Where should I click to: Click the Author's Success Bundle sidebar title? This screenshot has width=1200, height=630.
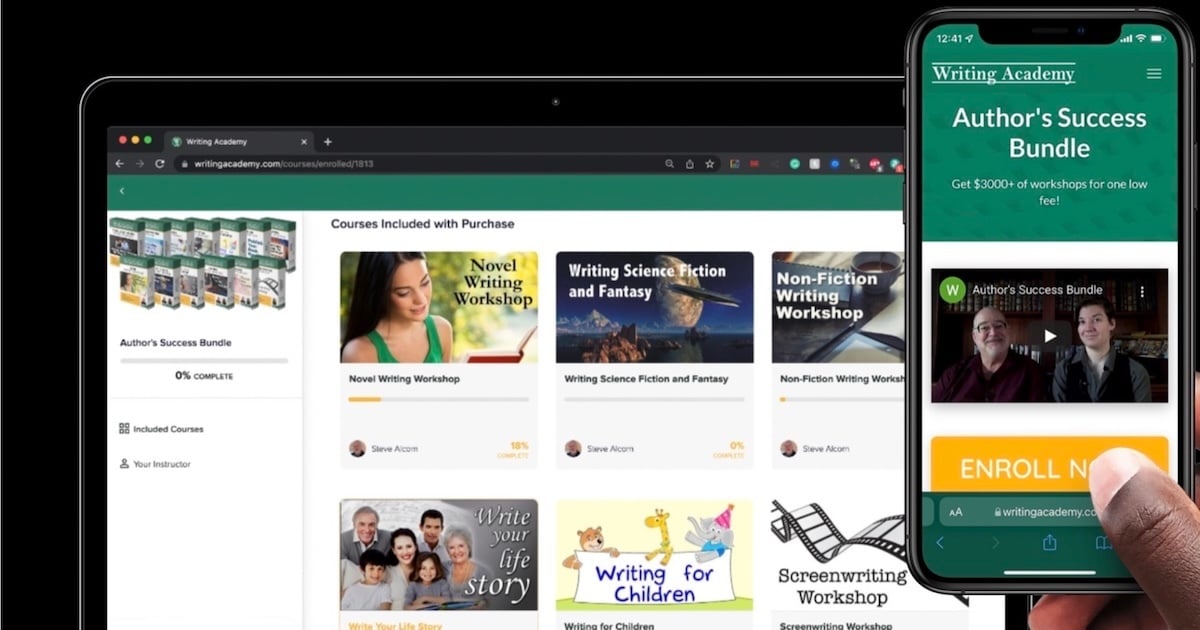[x=175, y=343]
